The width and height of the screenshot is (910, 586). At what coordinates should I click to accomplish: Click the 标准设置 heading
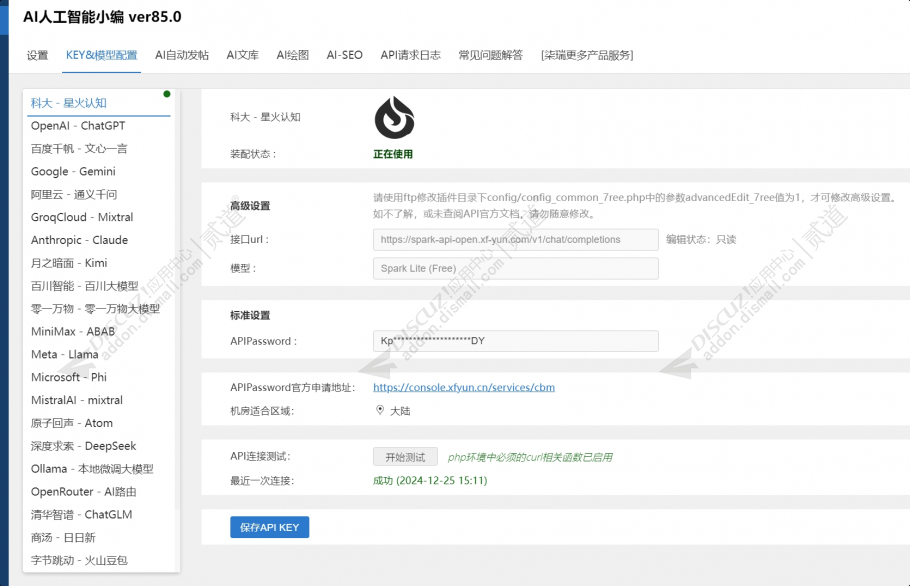250,315
